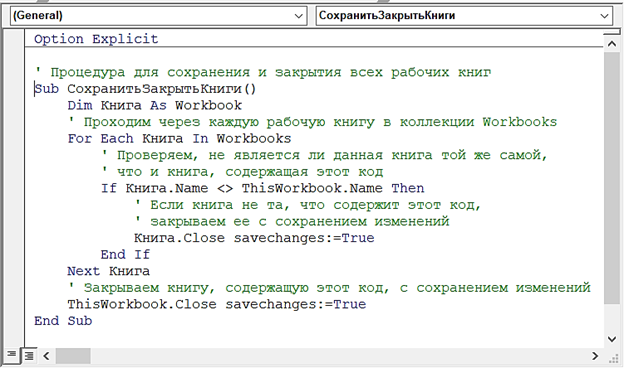Click comment 'Процедура для сохранения и закрытия'
Screen dimensions: 624x368
(x=263, y=72)
